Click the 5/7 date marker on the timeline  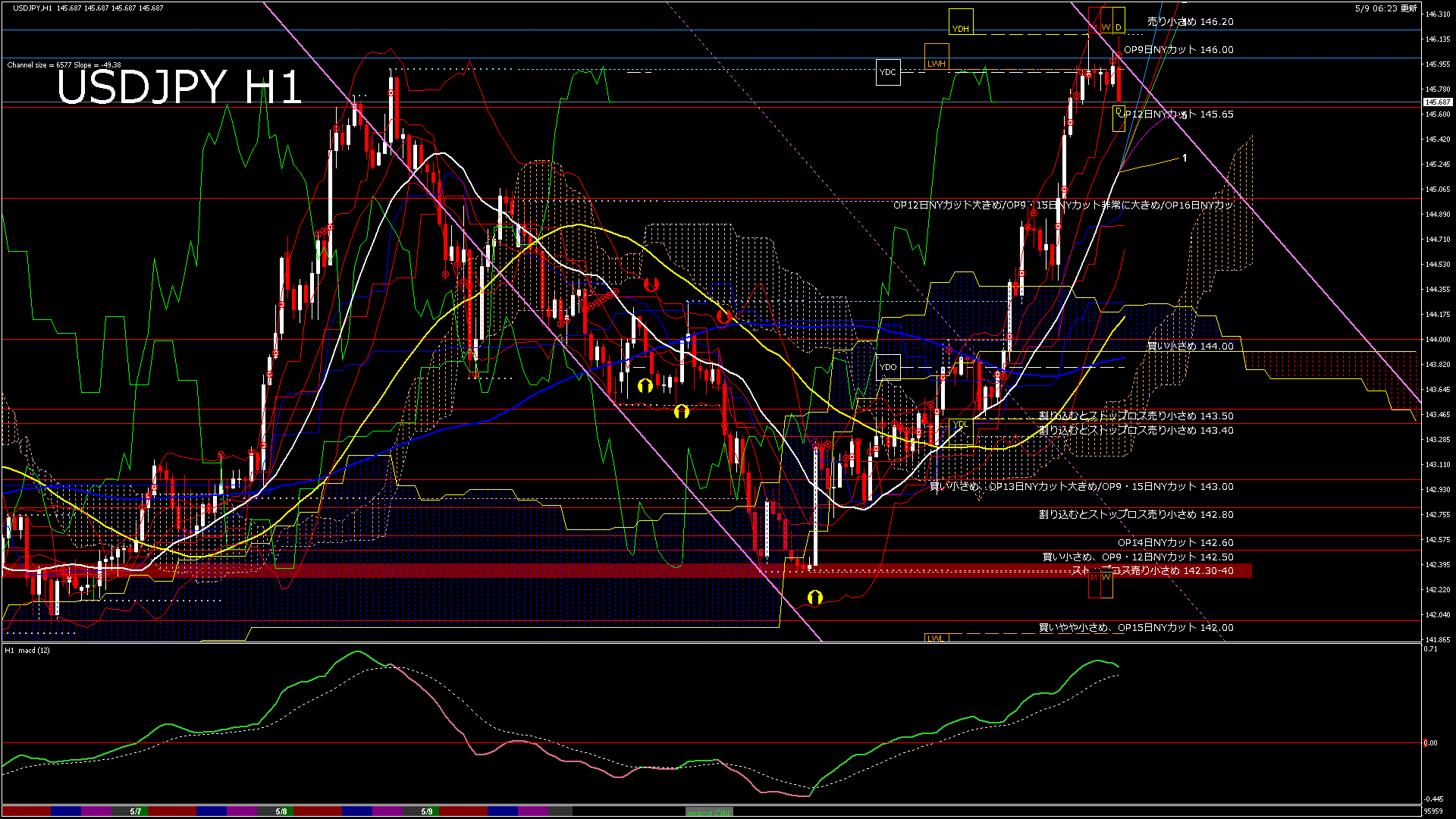click(x=136, y=811)
